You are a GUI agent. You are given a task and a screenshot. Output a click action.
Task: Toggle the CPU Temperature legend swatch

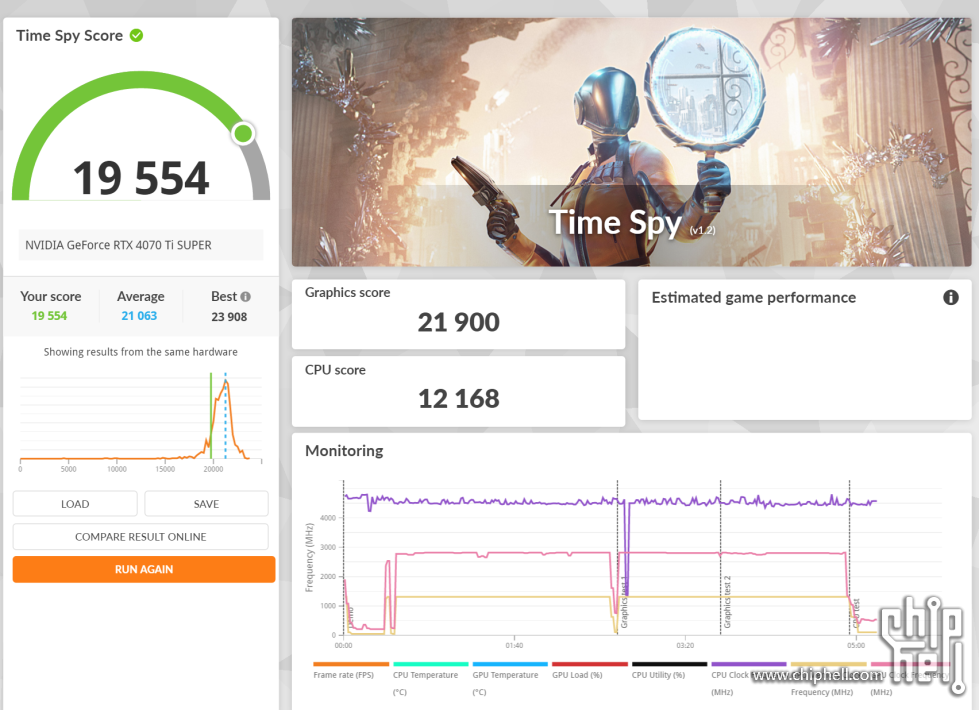430,664
